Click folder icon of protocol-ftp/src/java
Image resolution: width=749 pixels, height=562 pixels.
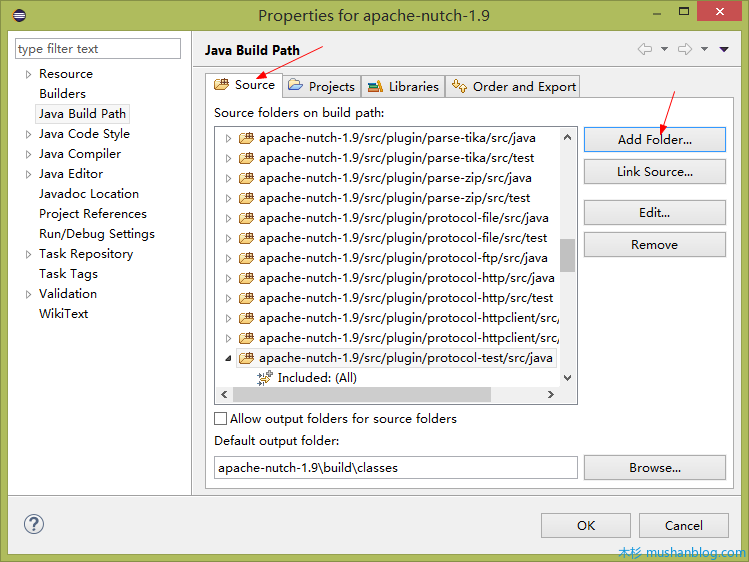tap(246, 258)
